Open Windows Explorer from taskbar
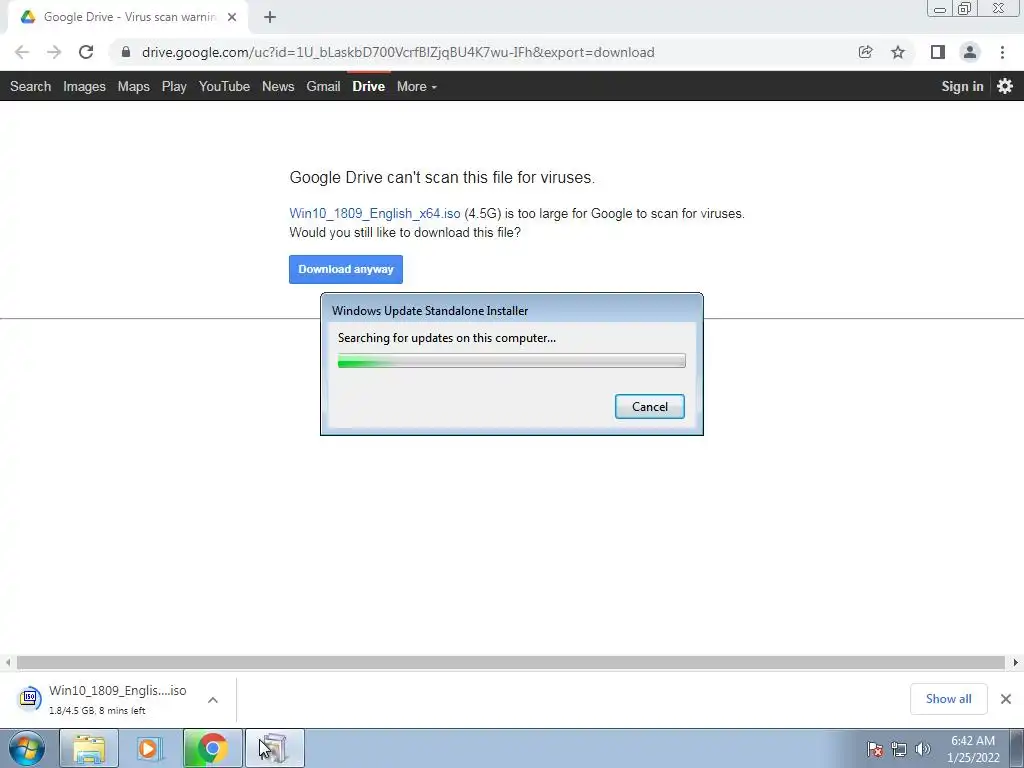This screenshot has width=1024, height=768. click(x=89, y=748)
